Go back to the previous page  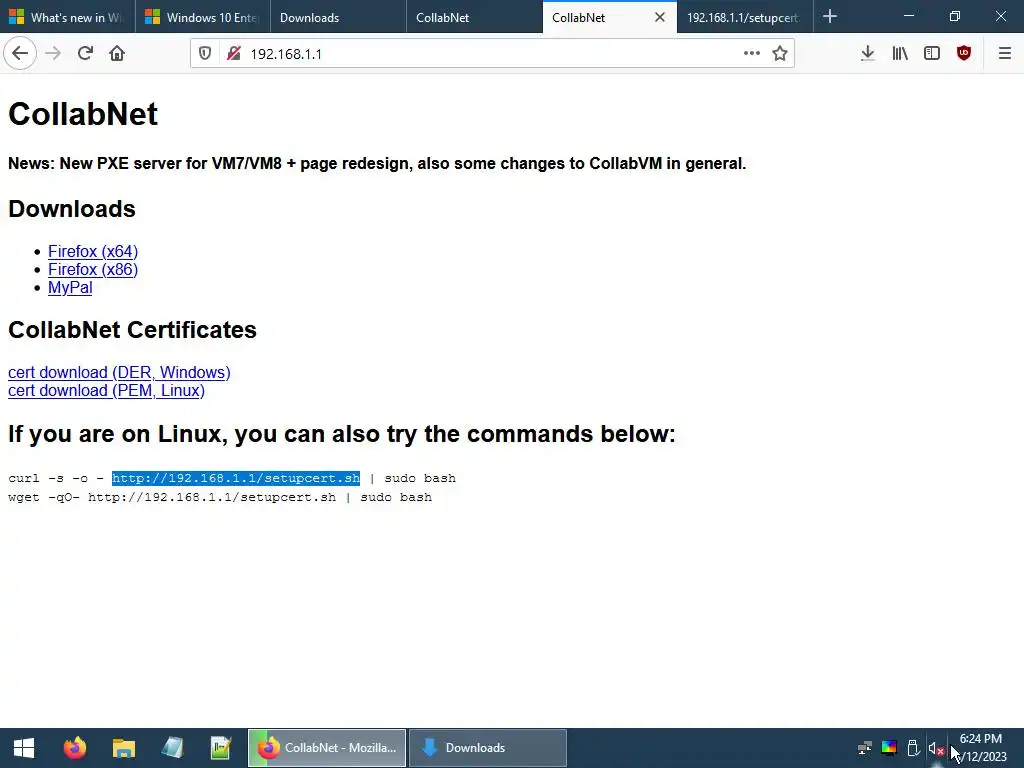click(20, 54)
